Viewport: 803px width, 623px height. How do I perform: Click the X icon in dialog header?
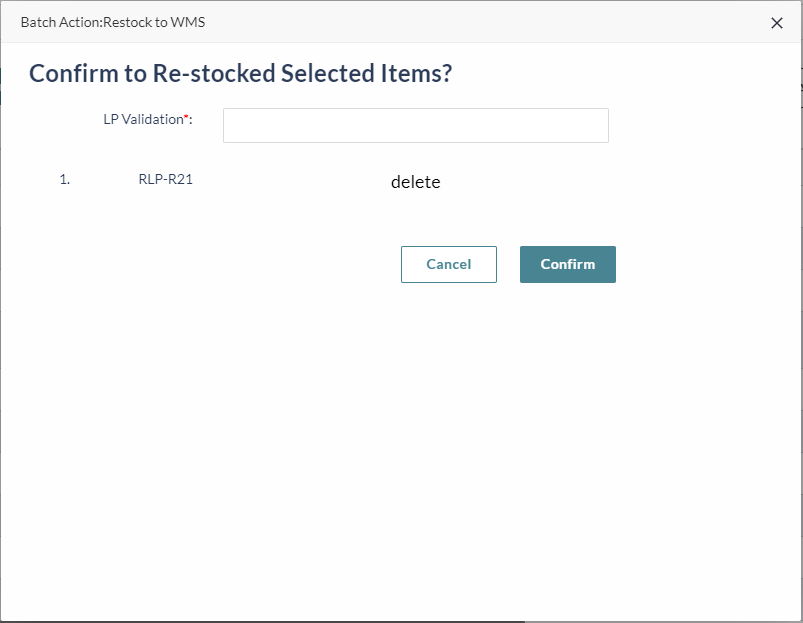point(777,23)
